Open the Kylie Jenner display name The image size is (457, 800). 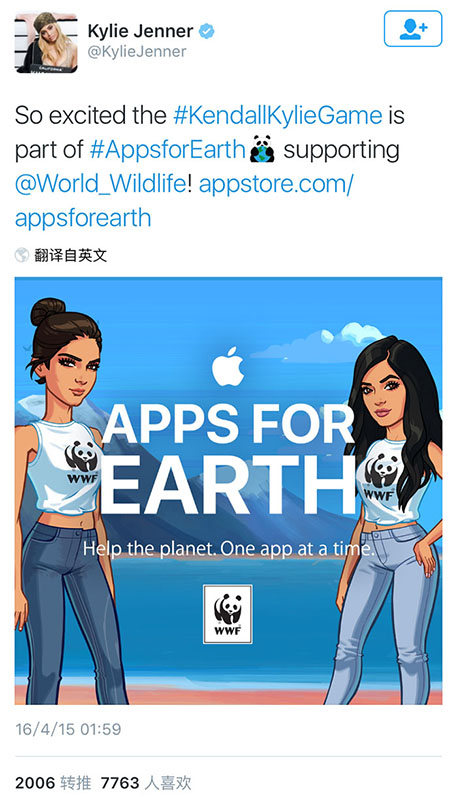point(140,31)
